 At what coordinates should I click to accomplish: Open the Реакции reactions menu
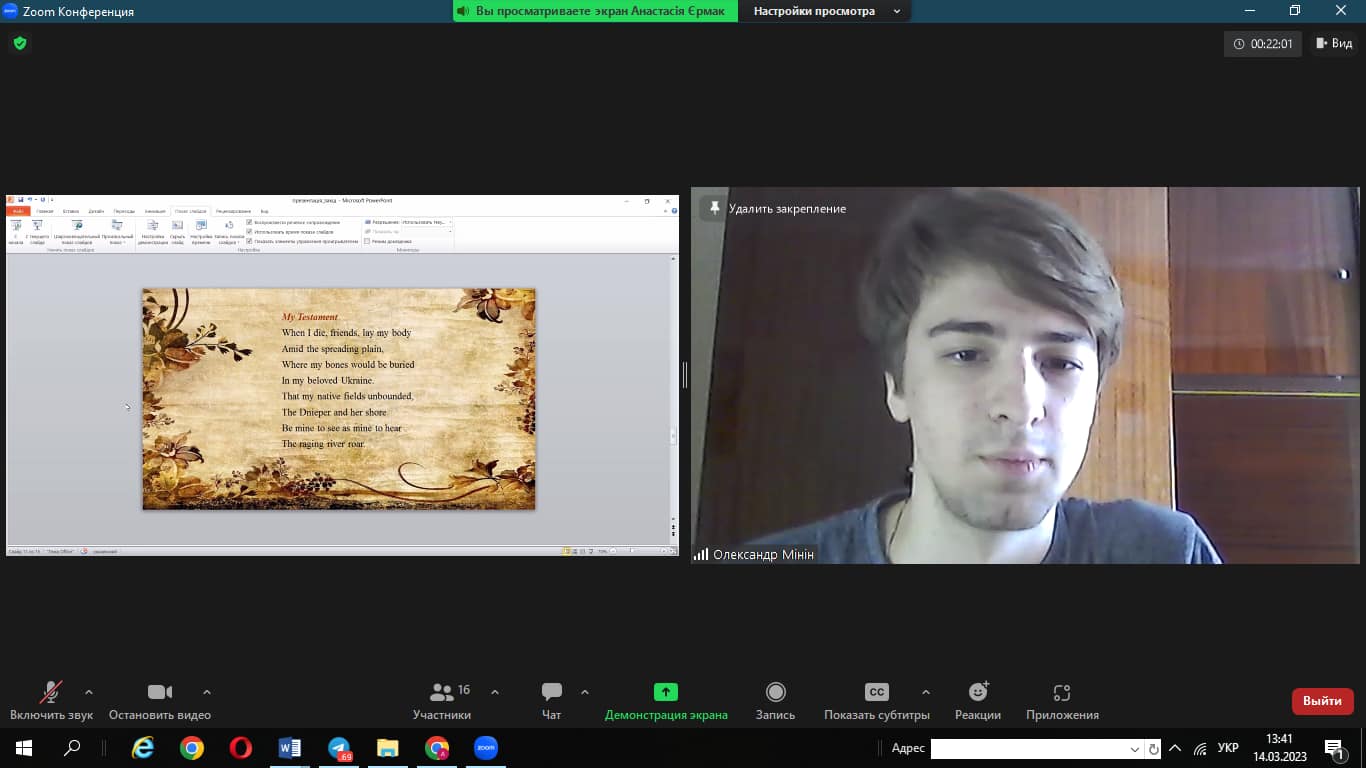978,700
